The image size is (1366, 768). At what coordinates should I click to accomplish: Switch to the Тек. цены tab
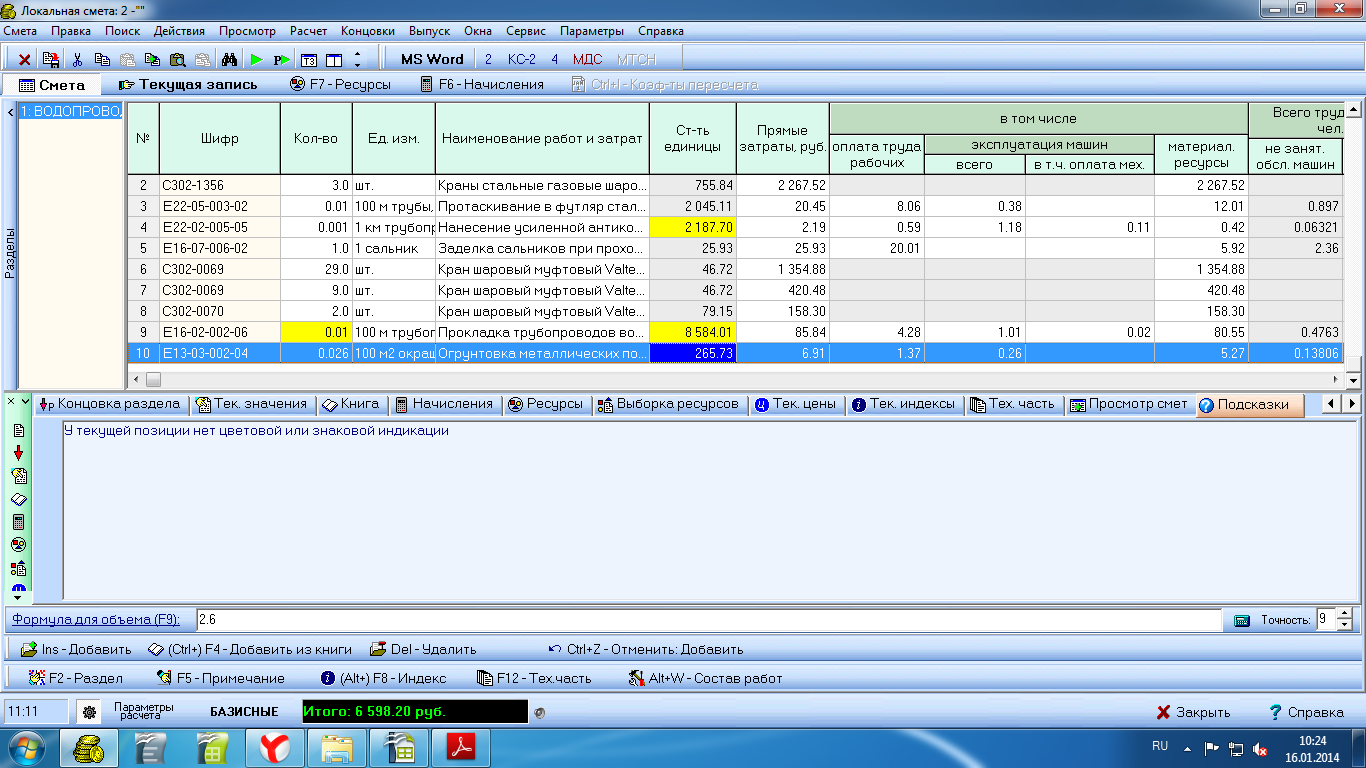796,404
